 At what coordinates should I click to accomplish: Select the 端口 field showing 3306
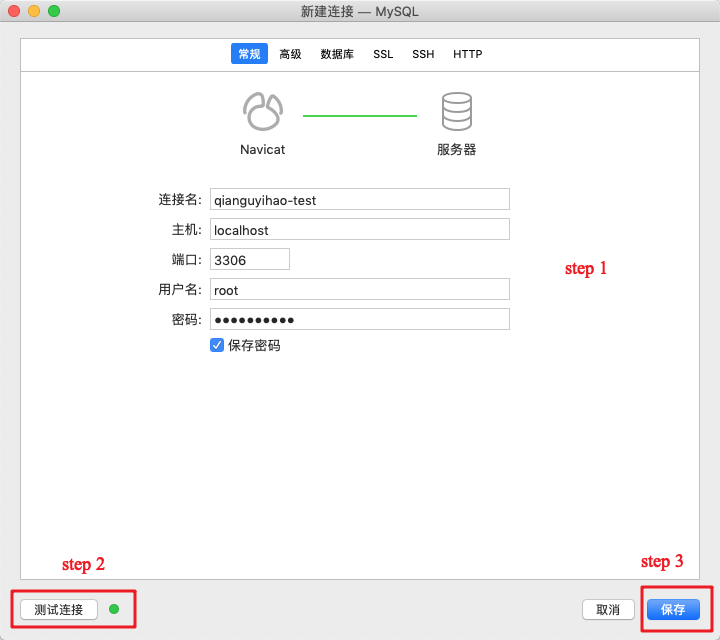(249, 259)
